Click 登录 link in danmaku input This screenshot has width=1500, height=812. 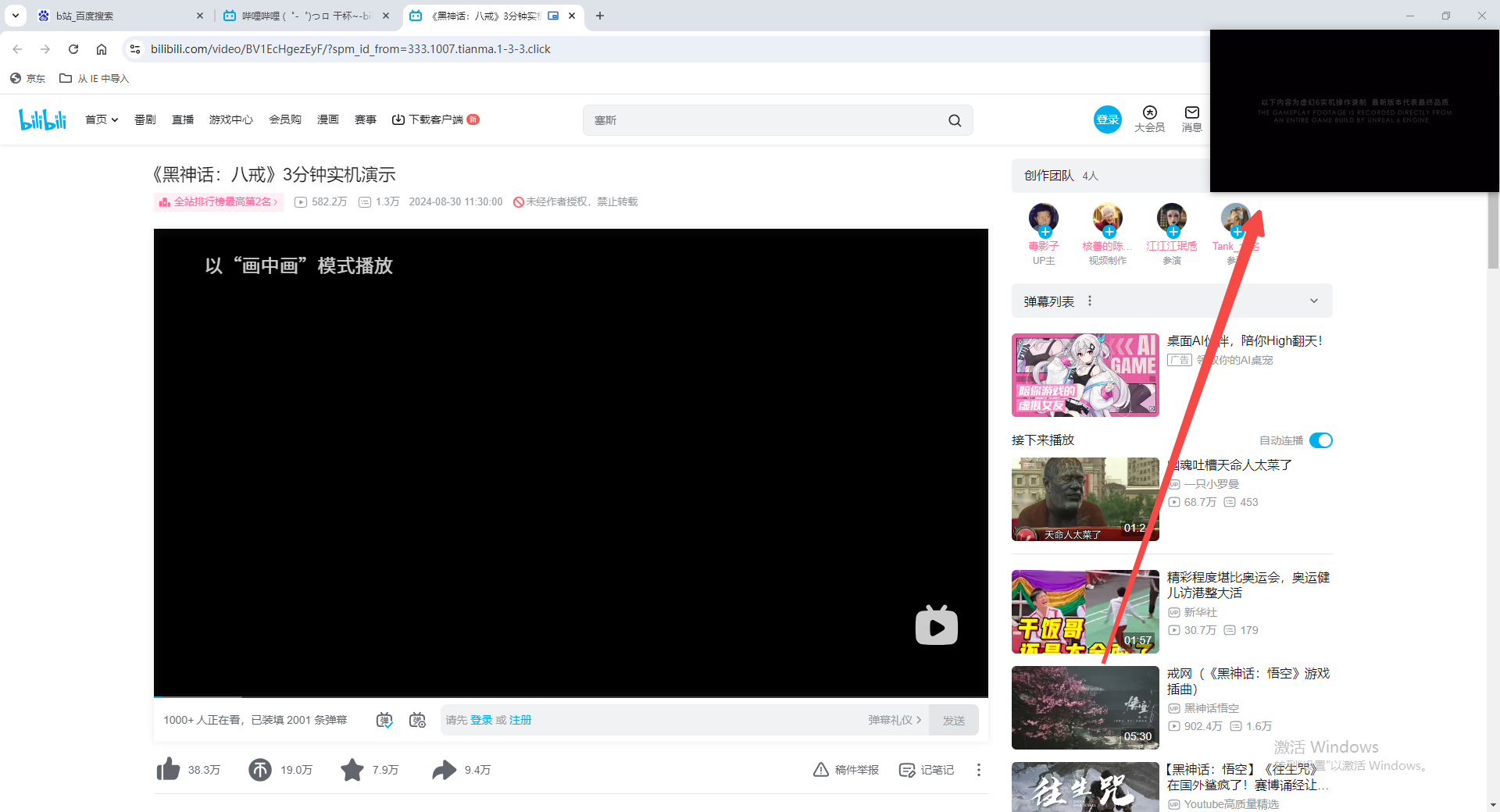(x=481, y=720)
